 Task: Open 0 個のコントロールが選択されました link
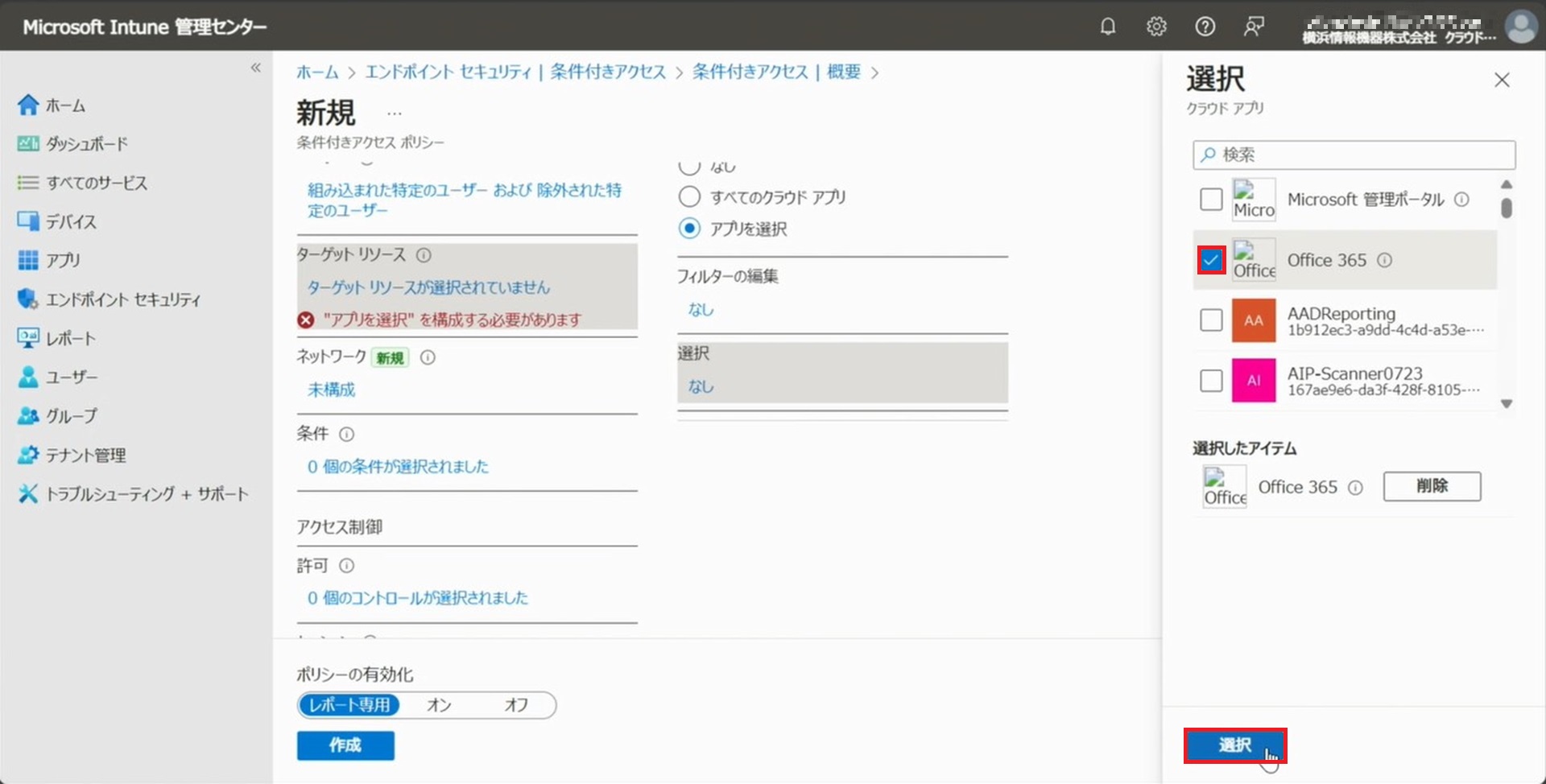point(418,598)
